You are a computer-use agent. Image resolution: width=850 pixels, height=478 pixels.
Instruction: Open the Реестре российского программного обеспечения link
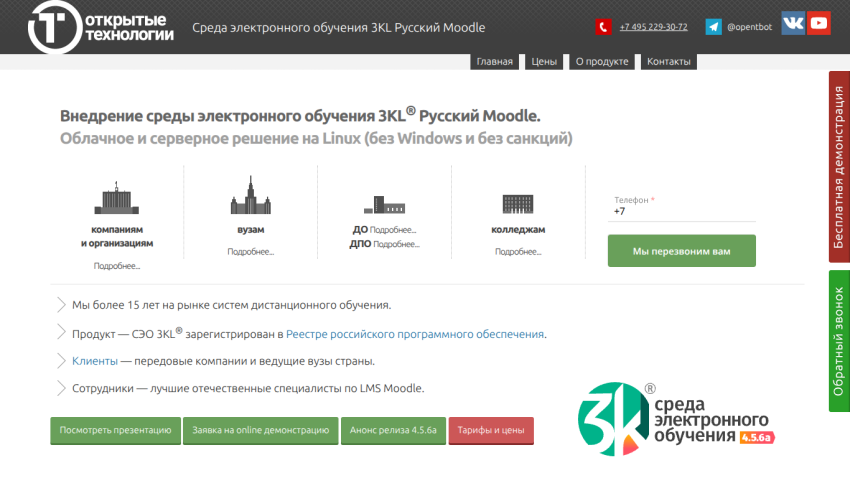point(415,334)
